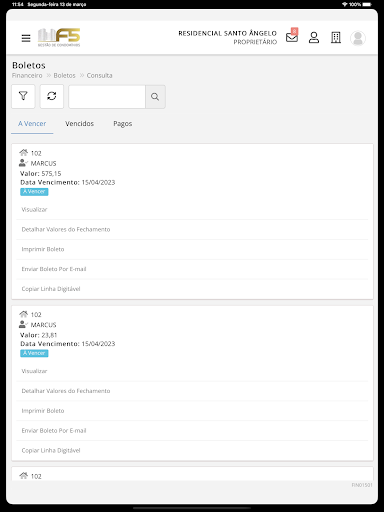The image size is (384, 512).
Task: Focus the boletos search field
Action: point(107,97)
